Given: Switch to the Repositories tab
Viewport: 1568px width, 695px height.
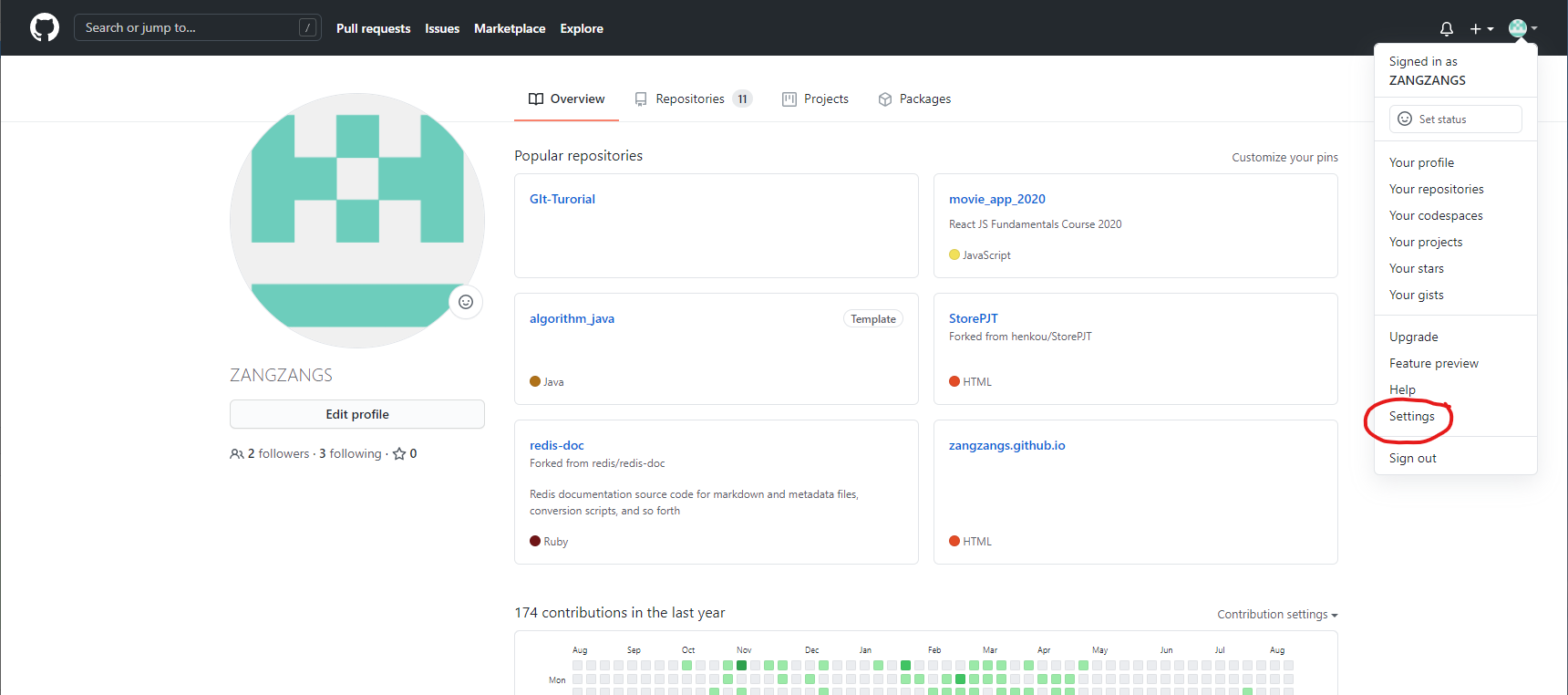Looking at the screenshot, I should pos(694,99).
